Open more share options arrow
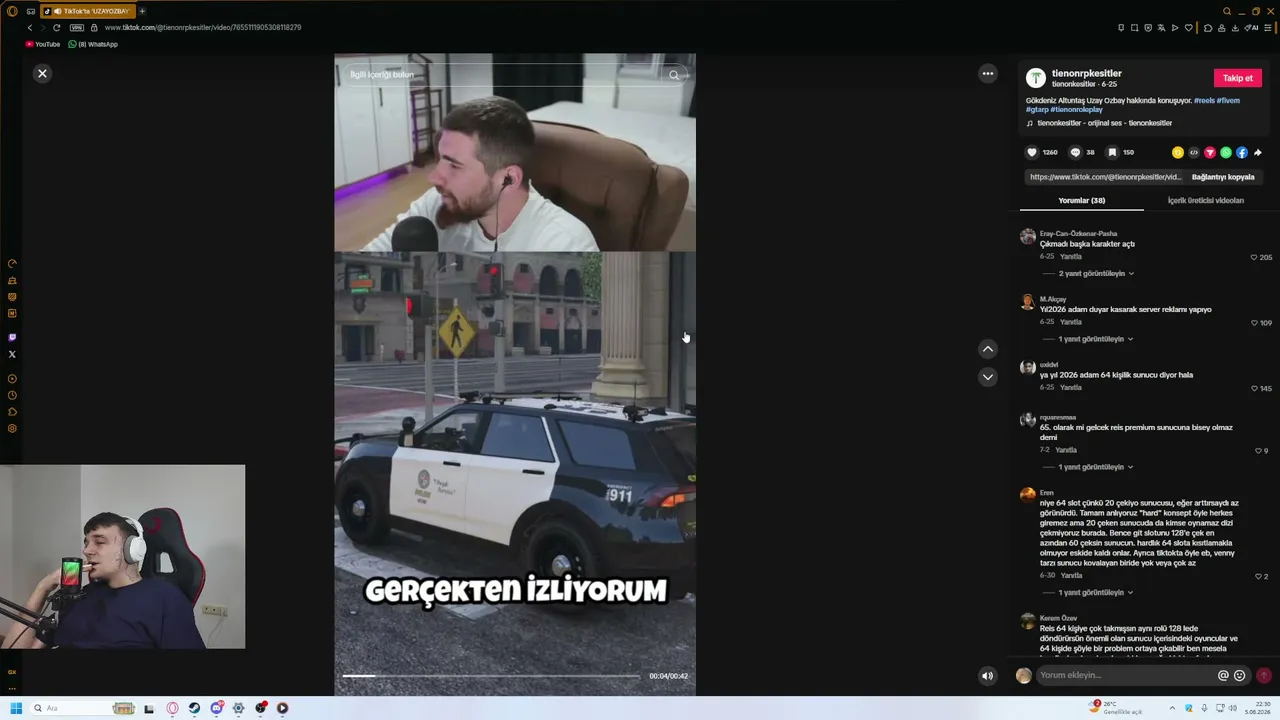The width and height of the screenshot is (1280, 720). [1258, 152]
